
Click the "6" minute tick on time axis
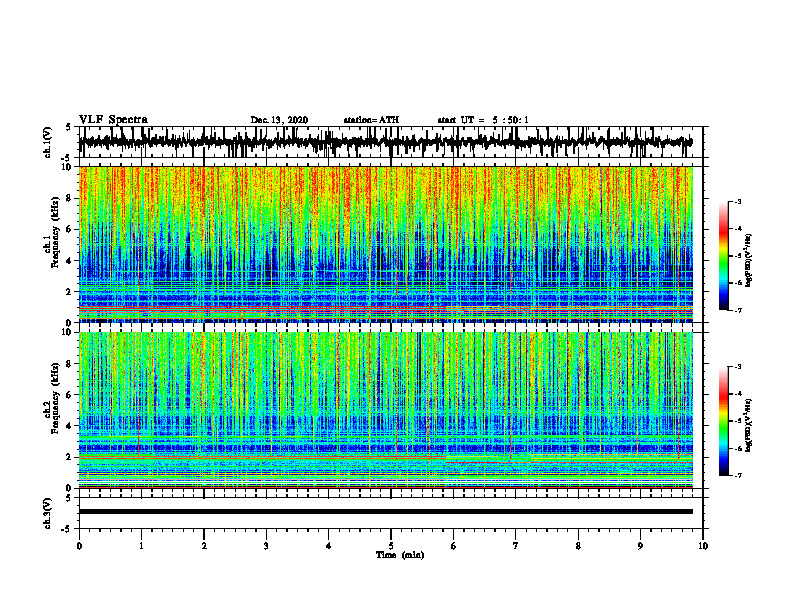pyautogui.click(x=454, y=546)
